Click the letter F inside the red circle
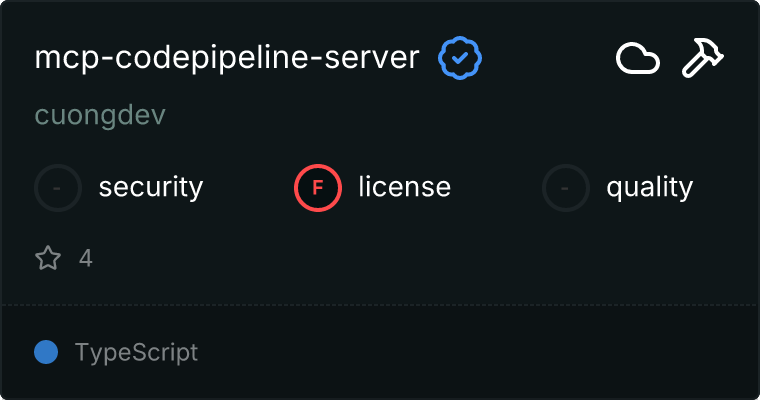760x400 pixels. click(x=318, y=187)
